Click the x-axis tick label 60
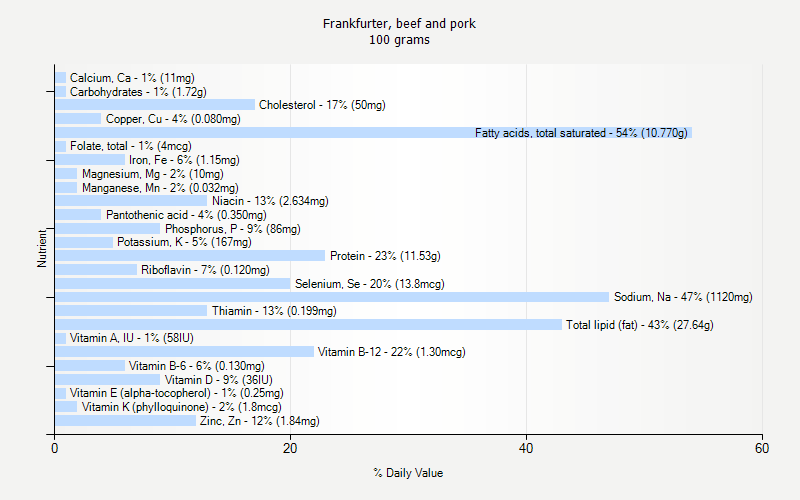Image resolution: width=800 pixels, height=500 pixels. [x=763, y=449]
